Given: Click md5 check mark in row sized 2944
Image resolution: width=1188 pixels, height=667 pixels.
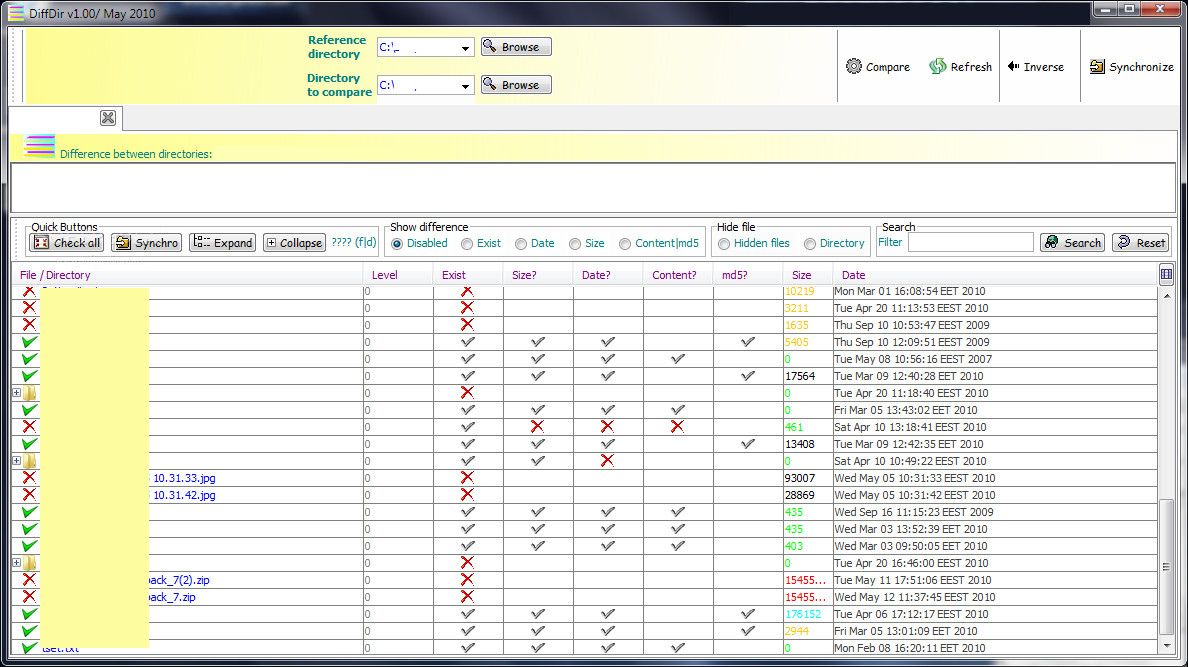Looking at the screenshot, I should point(748,631).
